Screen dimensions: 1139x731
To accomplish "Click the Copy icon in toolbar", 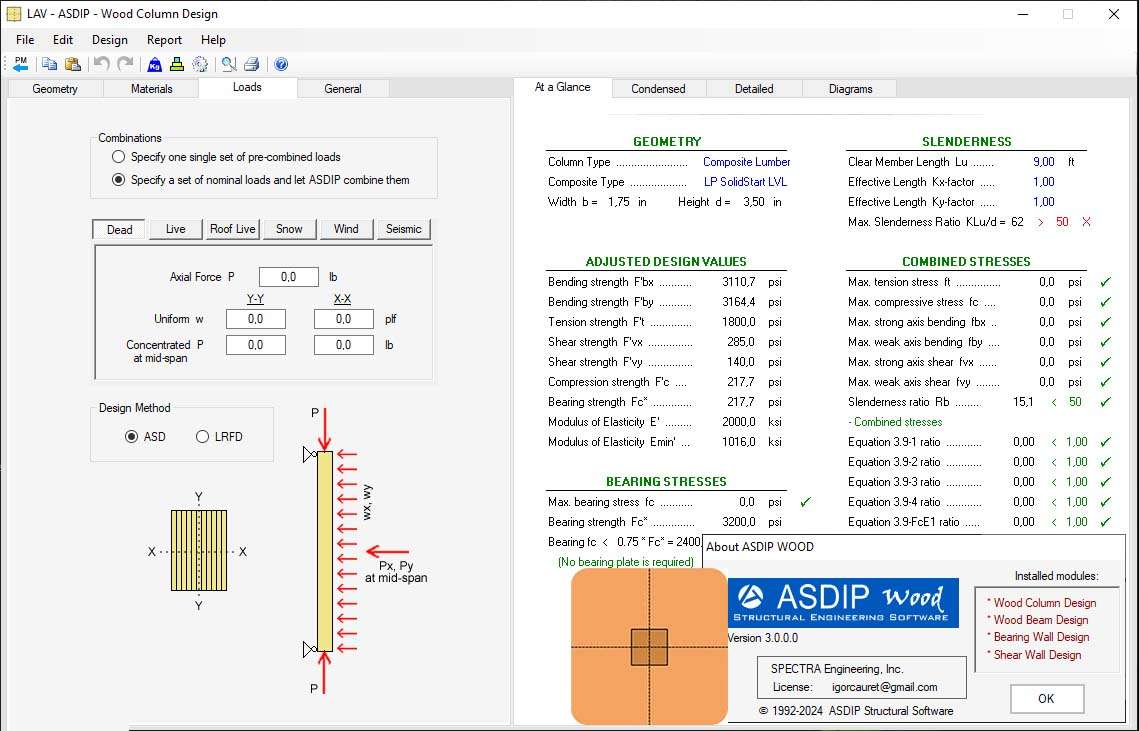I will (49, 64).
